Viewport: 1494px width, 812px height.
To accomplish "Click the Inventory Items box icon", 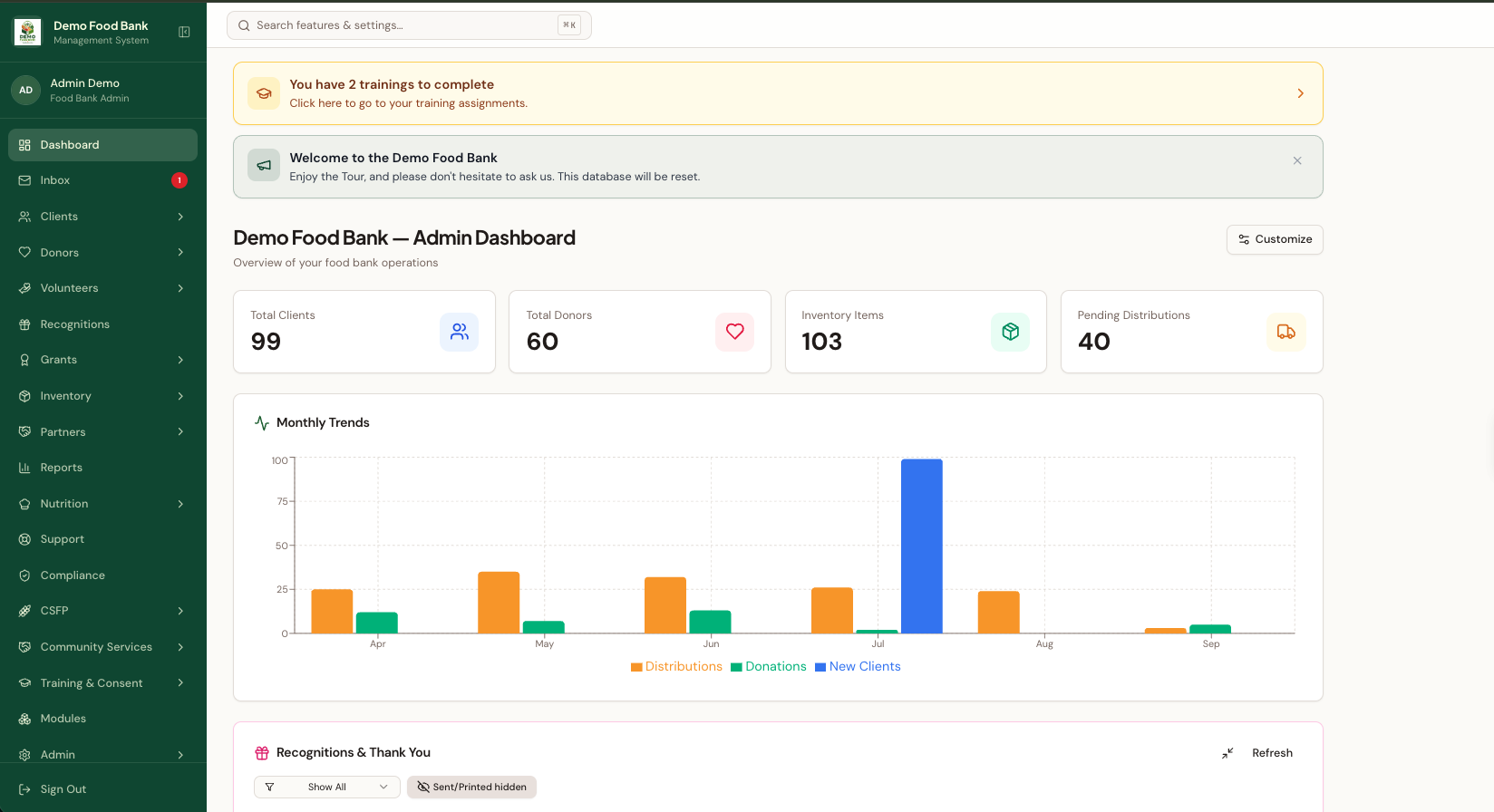I will pos(1011,332).
